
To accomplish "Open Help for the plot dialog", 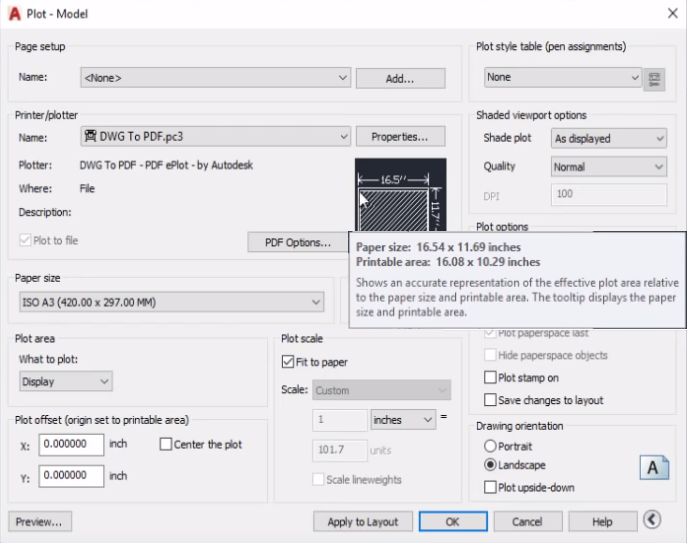I will click(x=603, y=522).
